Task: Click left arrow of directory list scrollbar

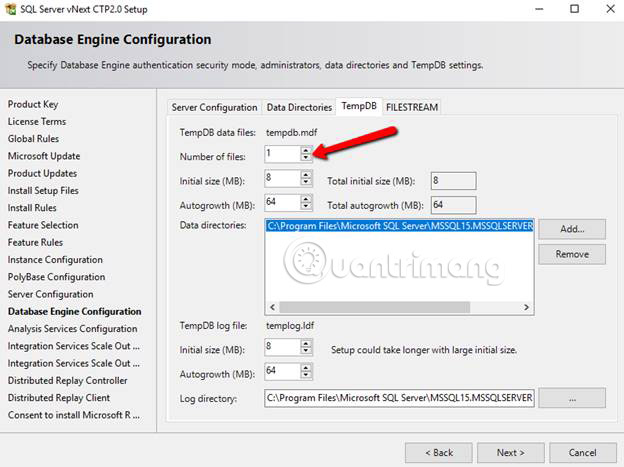Action: click(272, 307)
